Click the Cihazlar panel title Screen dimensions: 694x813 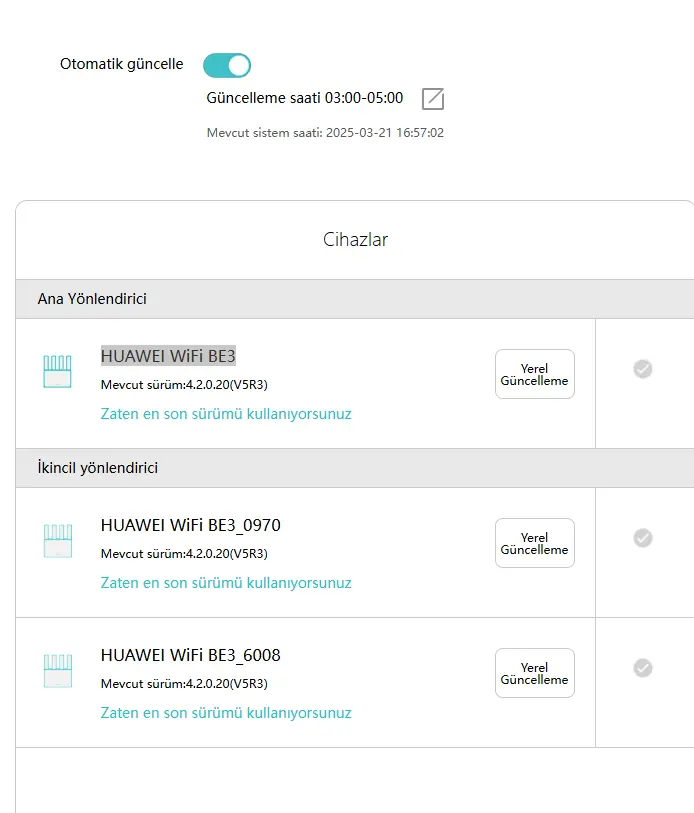pos(355,240)
